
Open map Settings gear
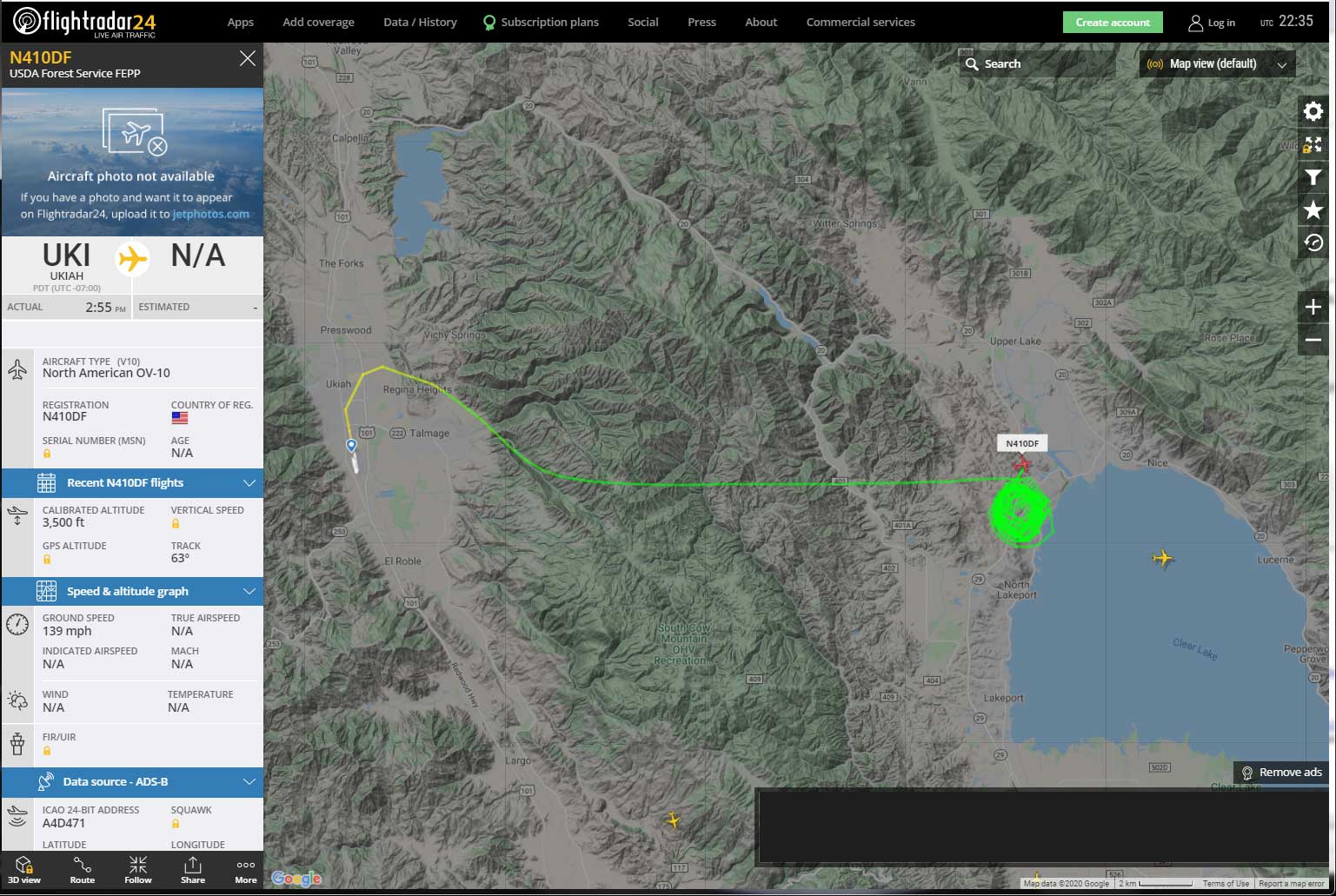[1313, 111]
